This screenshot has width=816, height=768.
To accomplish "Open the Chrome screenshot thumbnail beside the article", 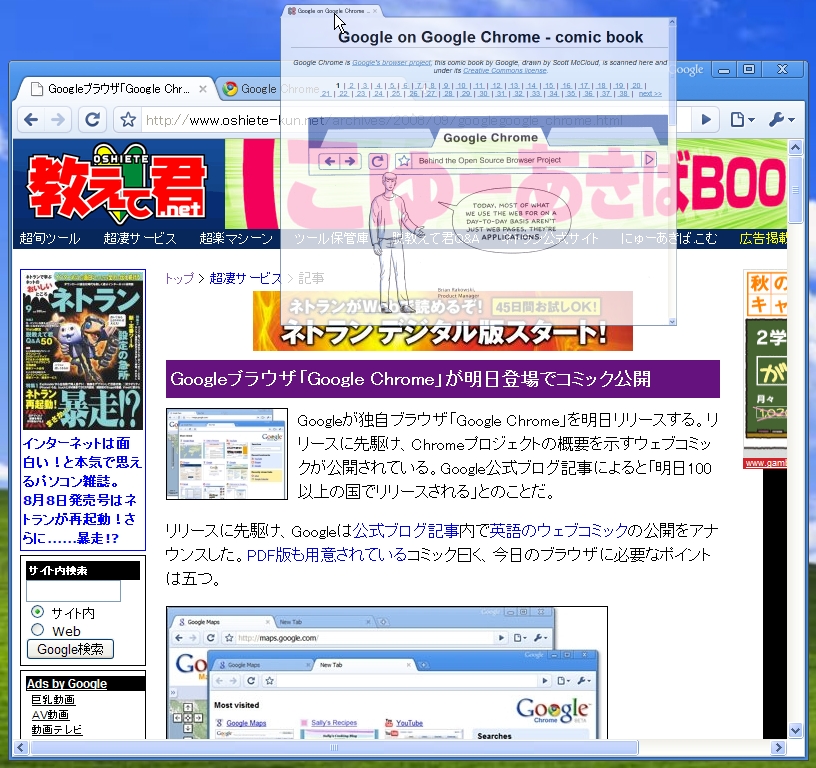I will pyautogui.click(x=226, y=454).
